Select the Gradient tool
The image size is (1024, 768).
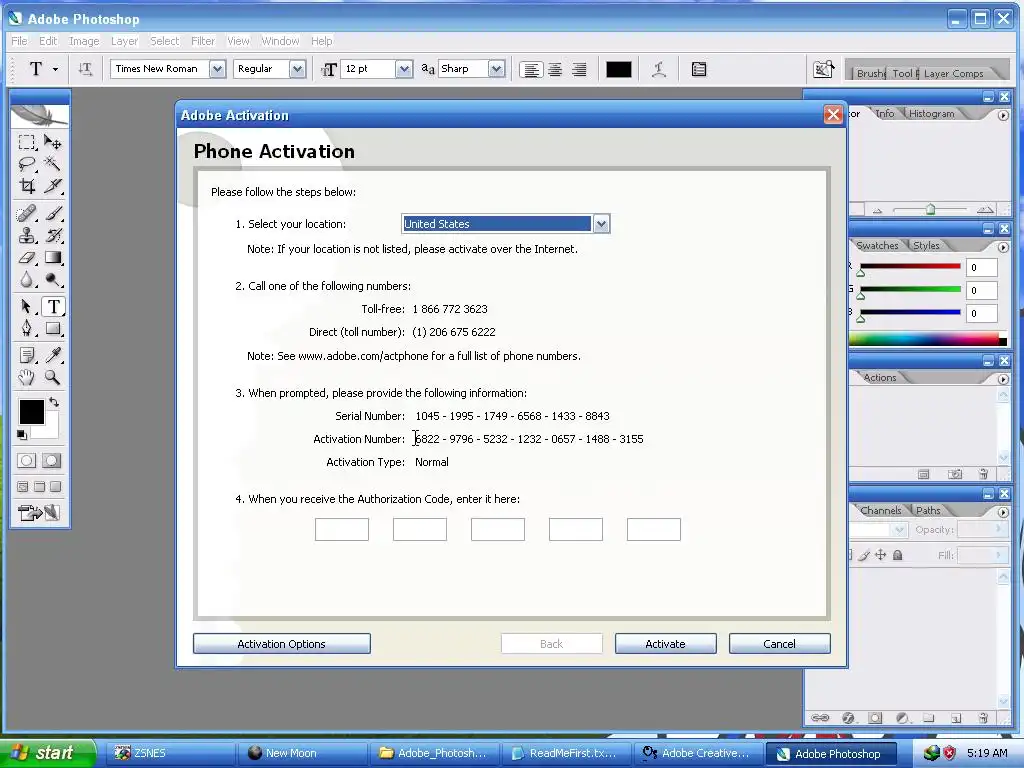point(53,257)
